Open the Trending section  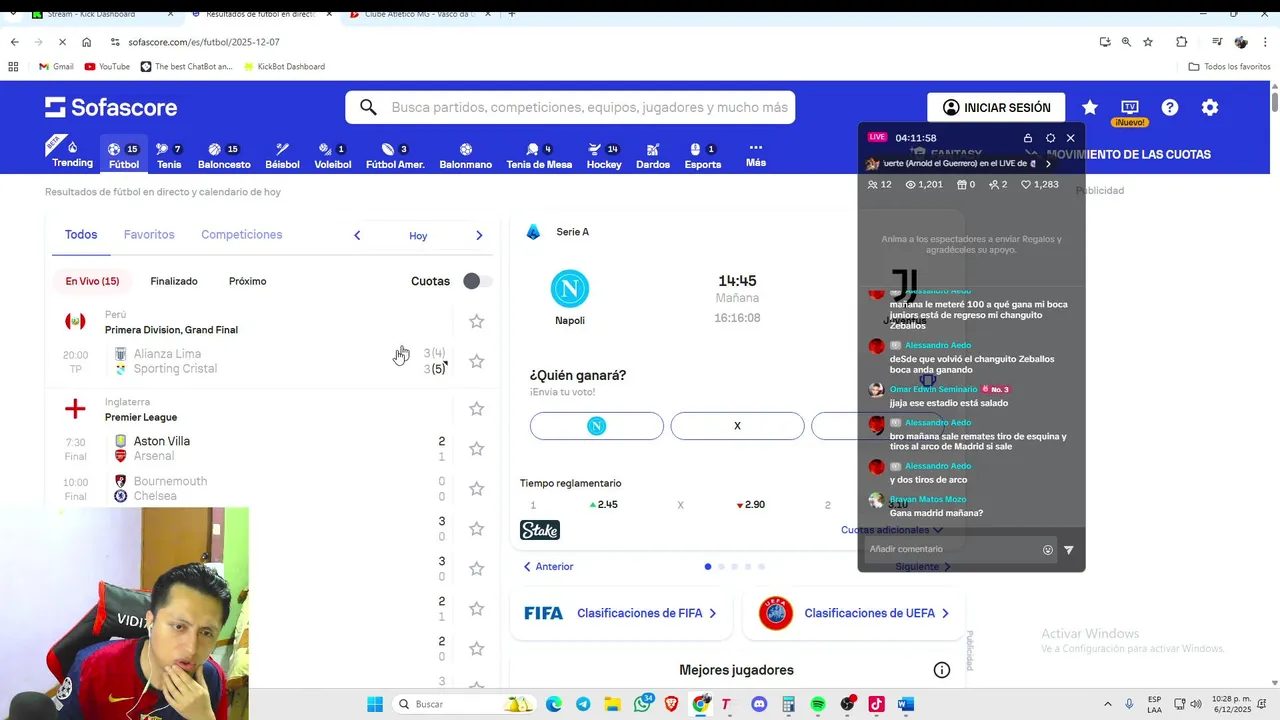pos(72,154)
